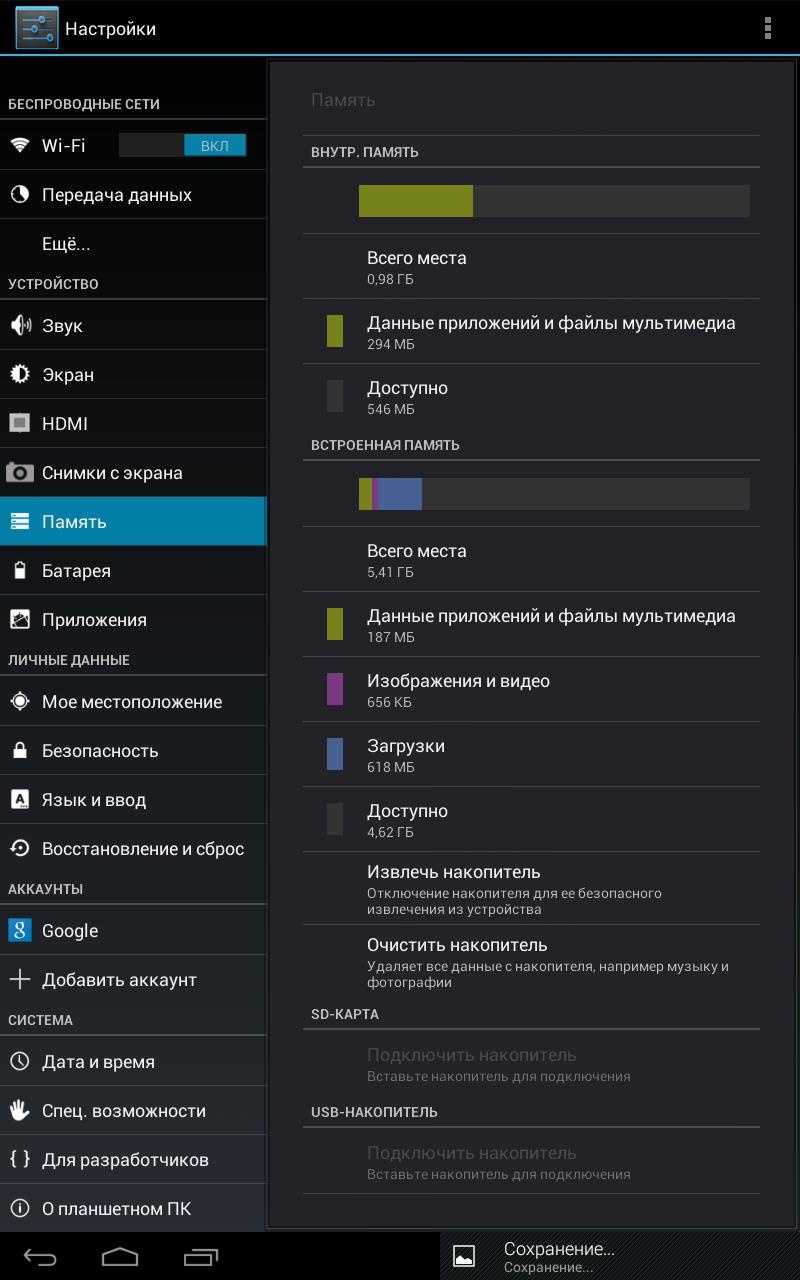Viewport: 800px width, 1280px height.
Task: Toggle the Wi-Fi switch off
Action: point(182,146)
